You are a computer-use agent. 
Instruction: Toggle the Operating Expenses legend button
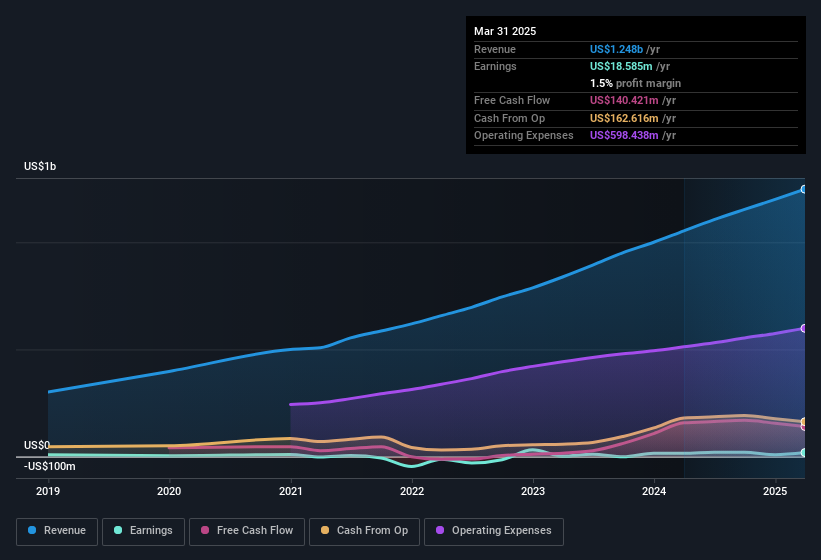494,531
